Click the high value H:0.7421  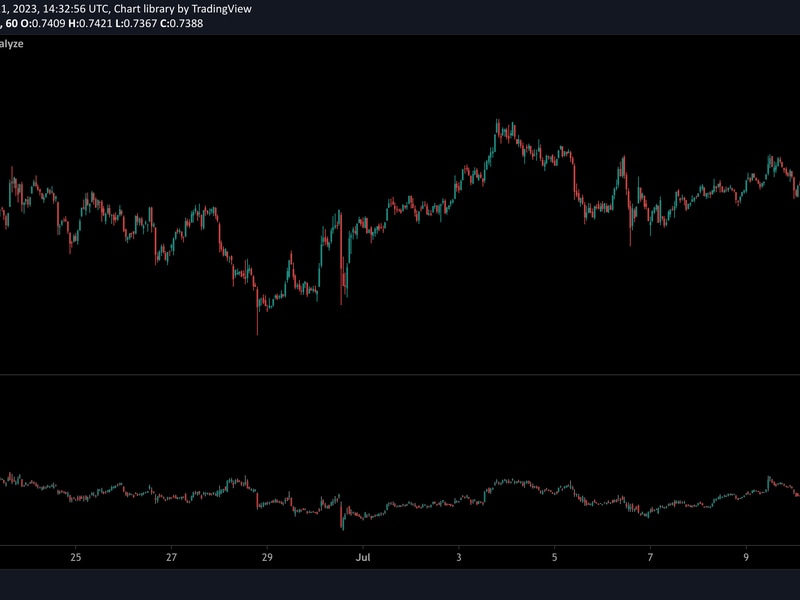click(x=90, y=23)
